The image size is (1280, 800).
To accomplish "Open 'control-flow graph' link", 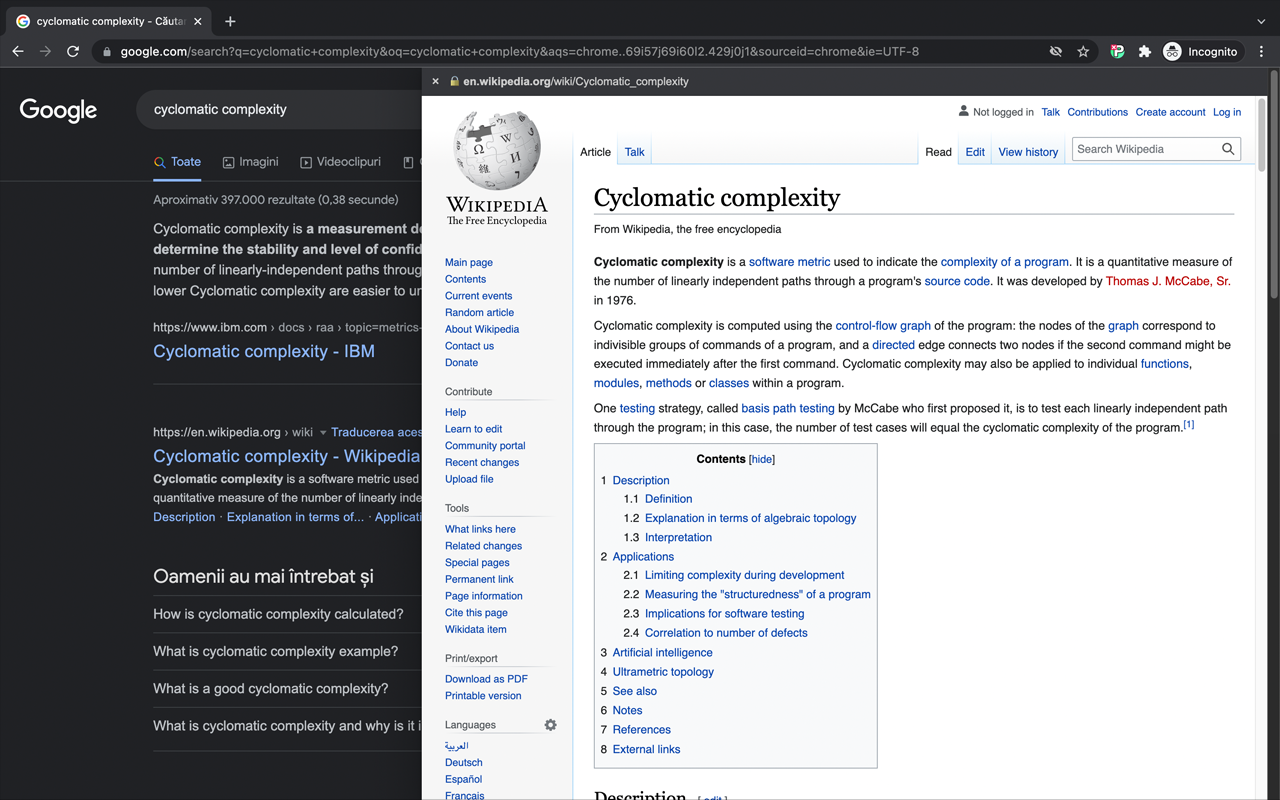I will pos(883,325).
